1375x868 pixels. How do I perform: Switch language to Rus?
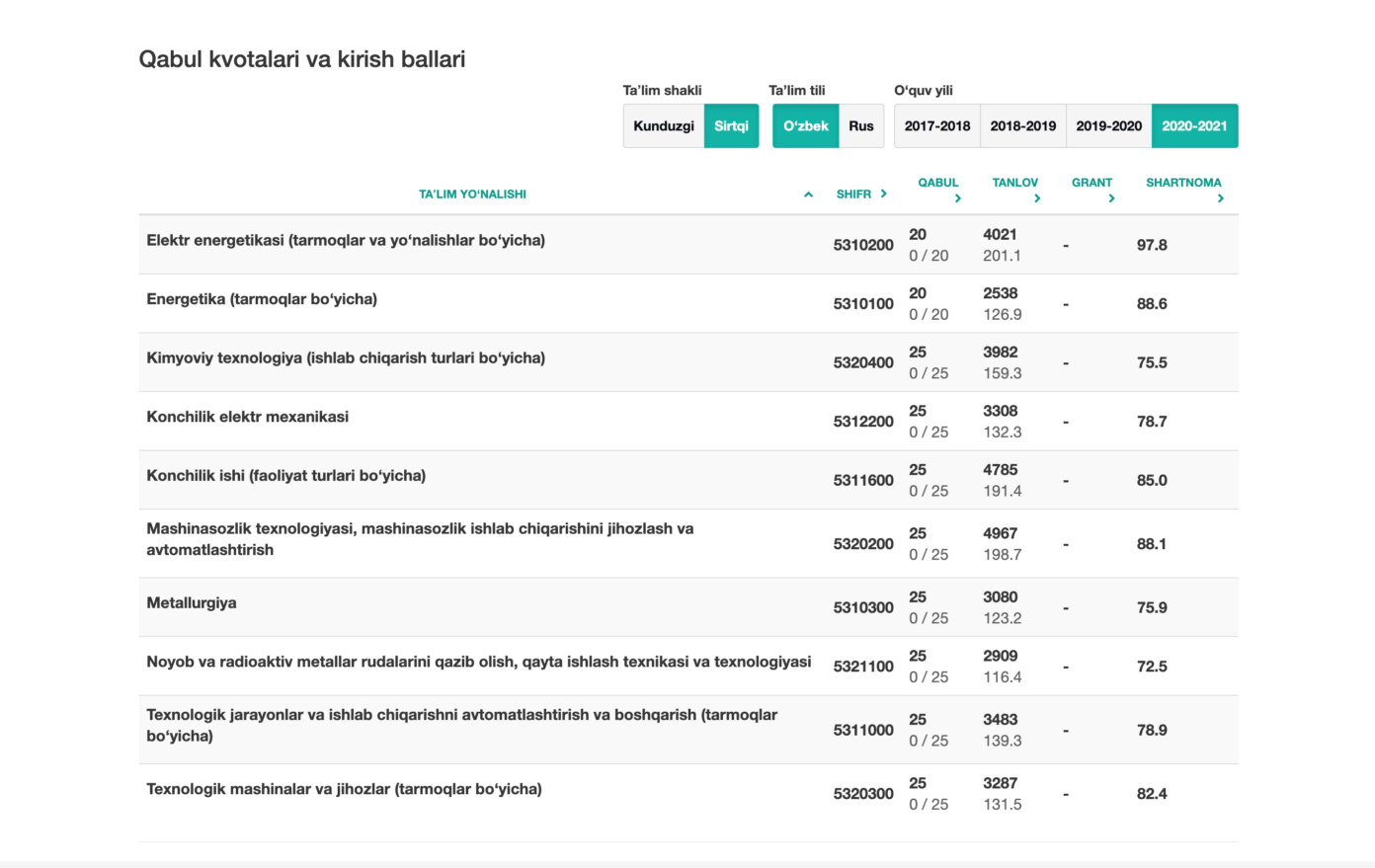click(x=861, y=125)
